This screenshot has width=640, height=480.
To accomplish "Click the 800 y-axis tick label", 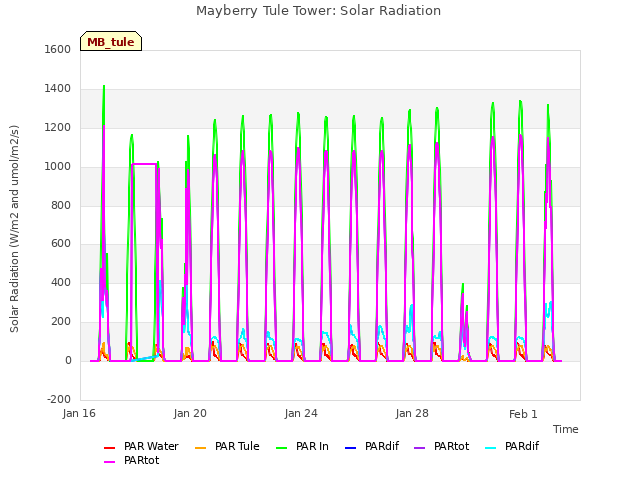I will pos(61,205).
